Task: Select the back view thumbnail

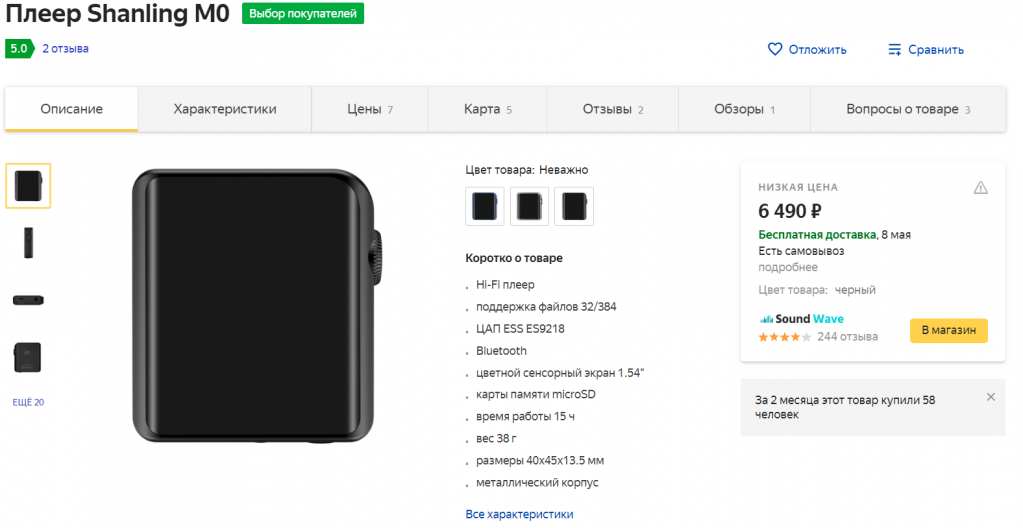Action: point(28,357)
